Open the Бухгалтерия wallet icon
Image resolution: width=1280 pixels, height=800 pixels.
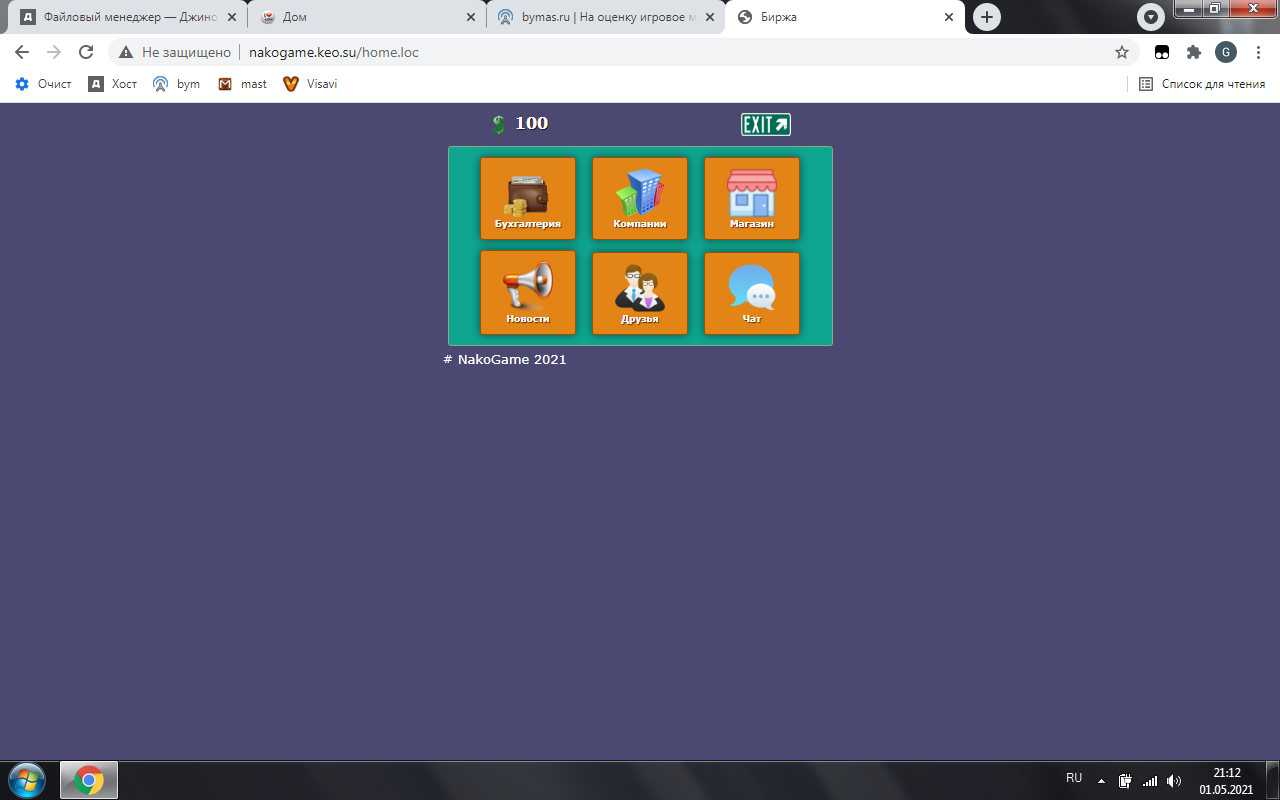point(527,198)
